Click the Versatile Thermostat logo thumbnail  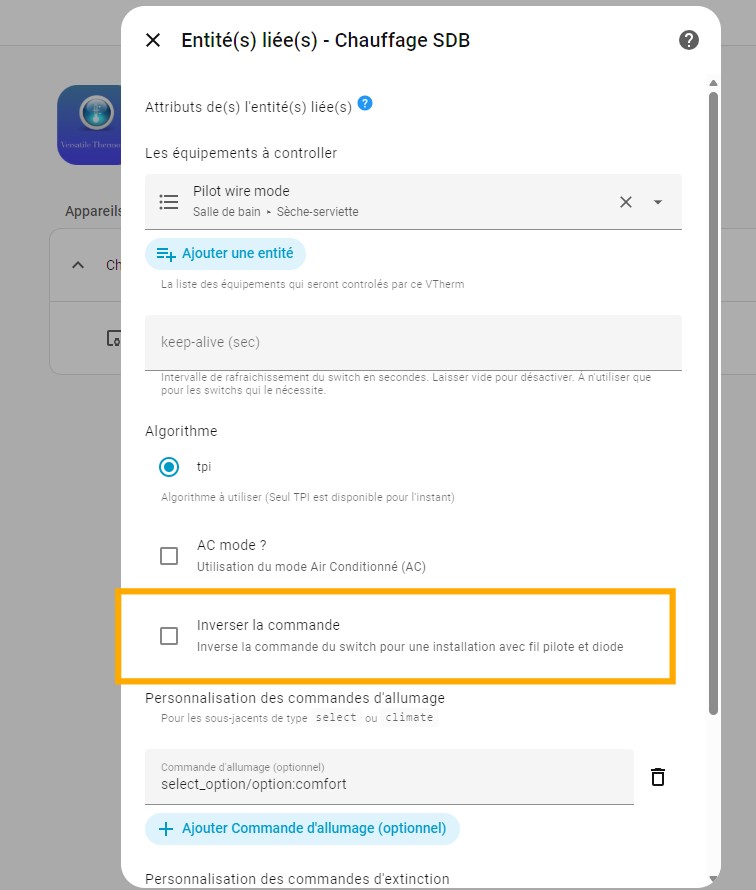pos(89,125)
